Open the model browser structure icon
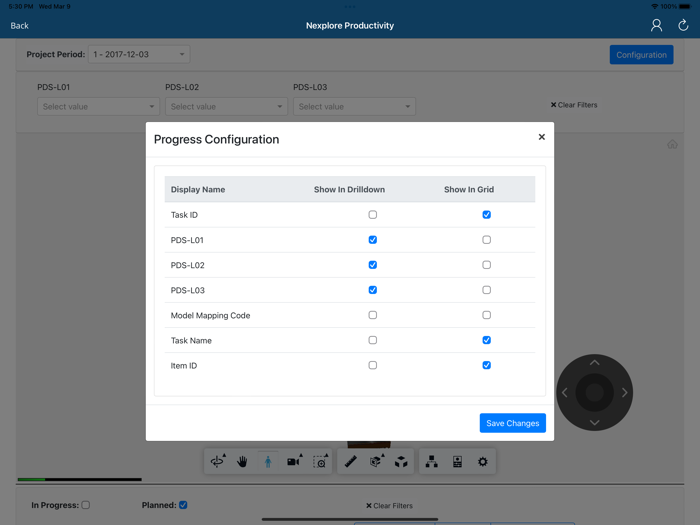Viewport: 700px width, 525px height. (x=431, y=461)
